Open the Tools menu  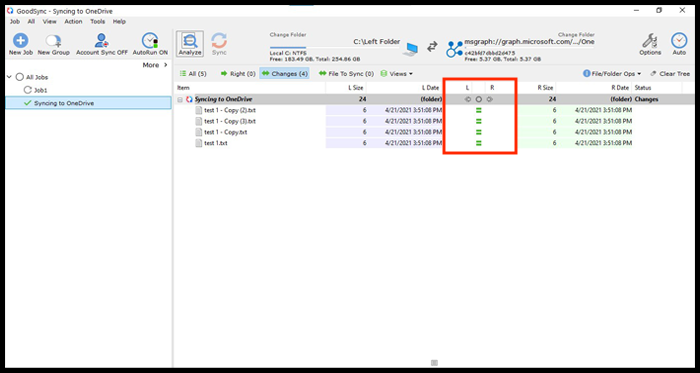pyautogui.click(x=98, y=21)
